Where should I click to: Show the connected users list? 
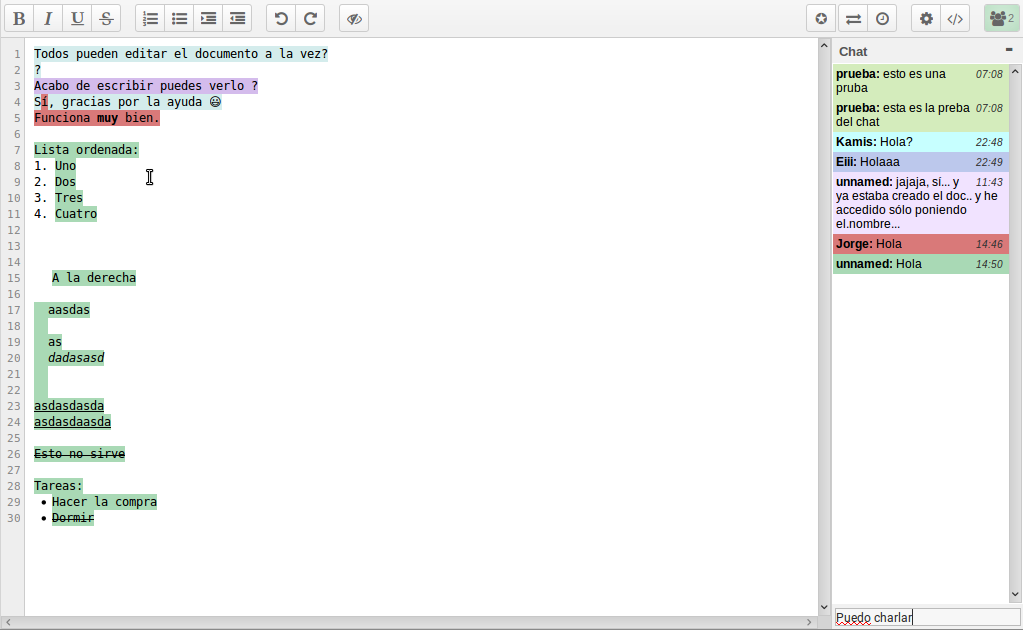1001,18
